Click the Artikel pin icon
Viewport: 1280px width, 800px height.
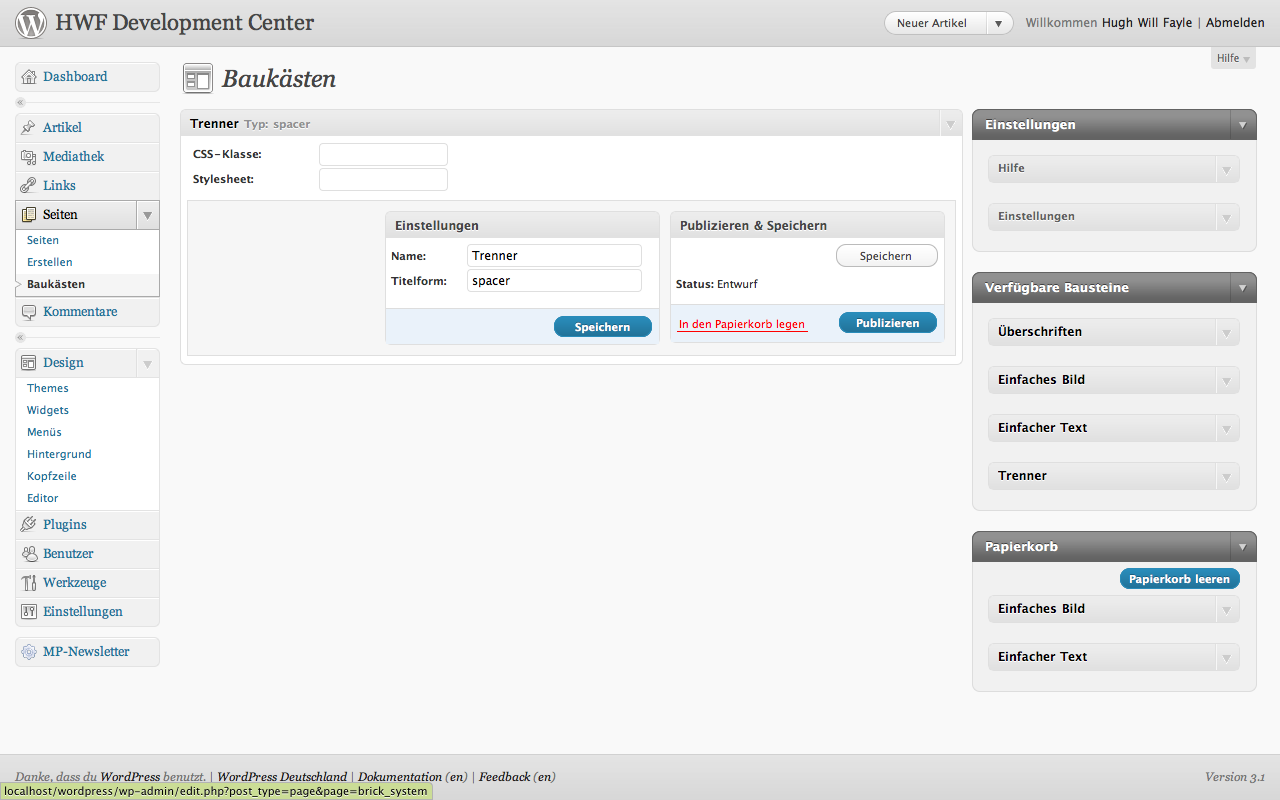pyautogui.click(x=28, y=128)
